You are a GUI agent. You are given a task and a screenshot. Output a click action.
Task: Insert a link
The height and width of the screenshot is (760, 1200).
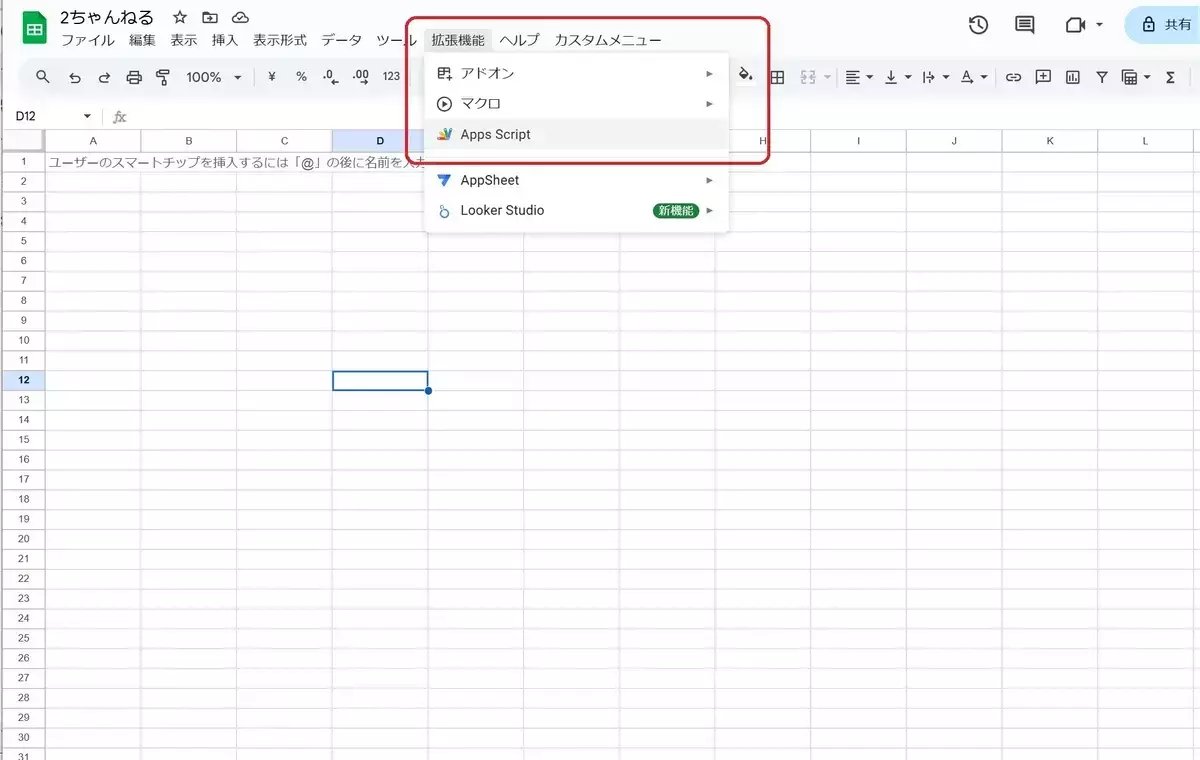pyautogui.click(x=1013, y=77)
